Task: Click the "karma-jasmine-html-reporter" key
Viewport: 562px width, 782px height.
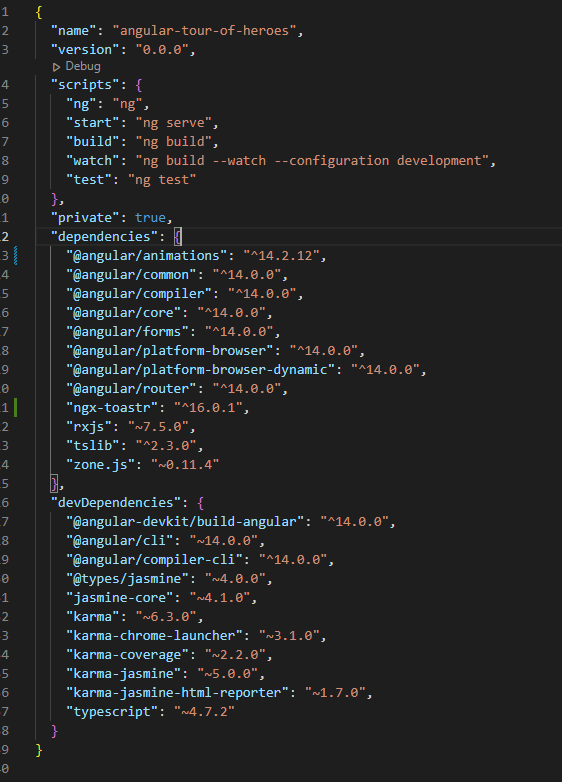Action: point(177,693)
